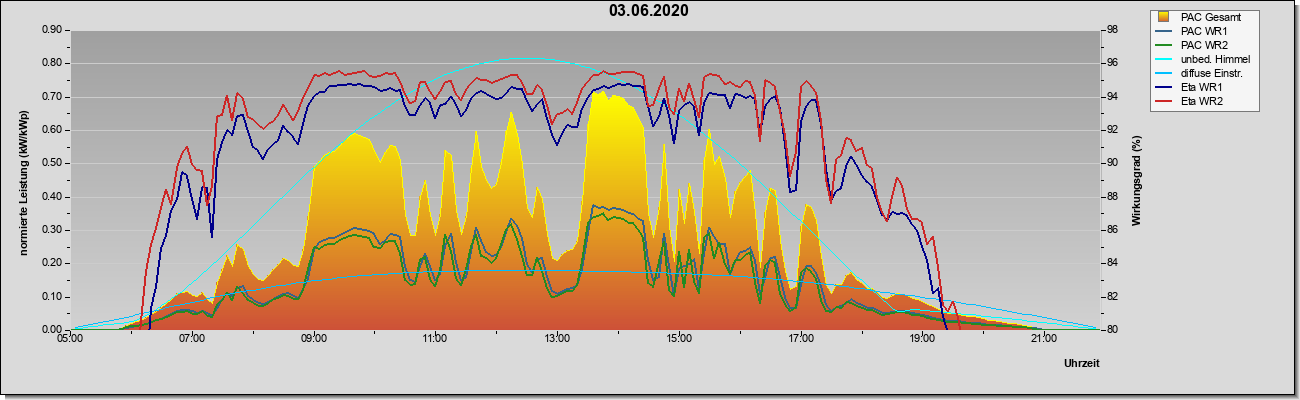Viewport: 1300px width, 400px height.
Task: Click the 0.50 left axis value
Action: tap(52, 163)
